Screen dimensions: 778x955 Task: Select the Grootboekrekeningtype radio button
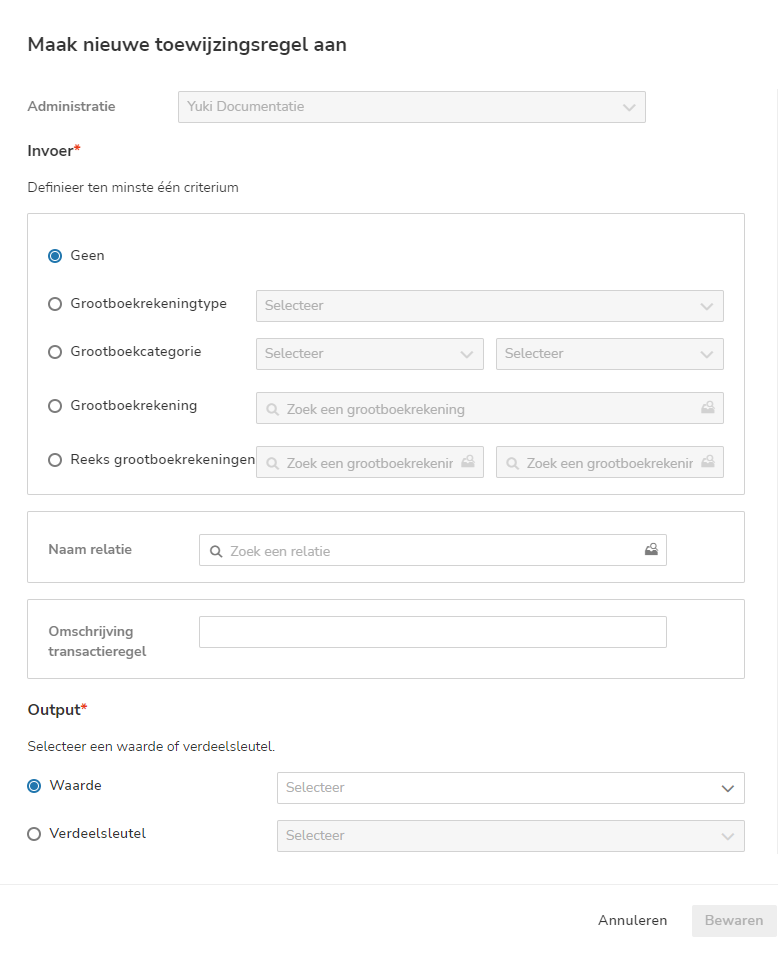click(55, 304)
